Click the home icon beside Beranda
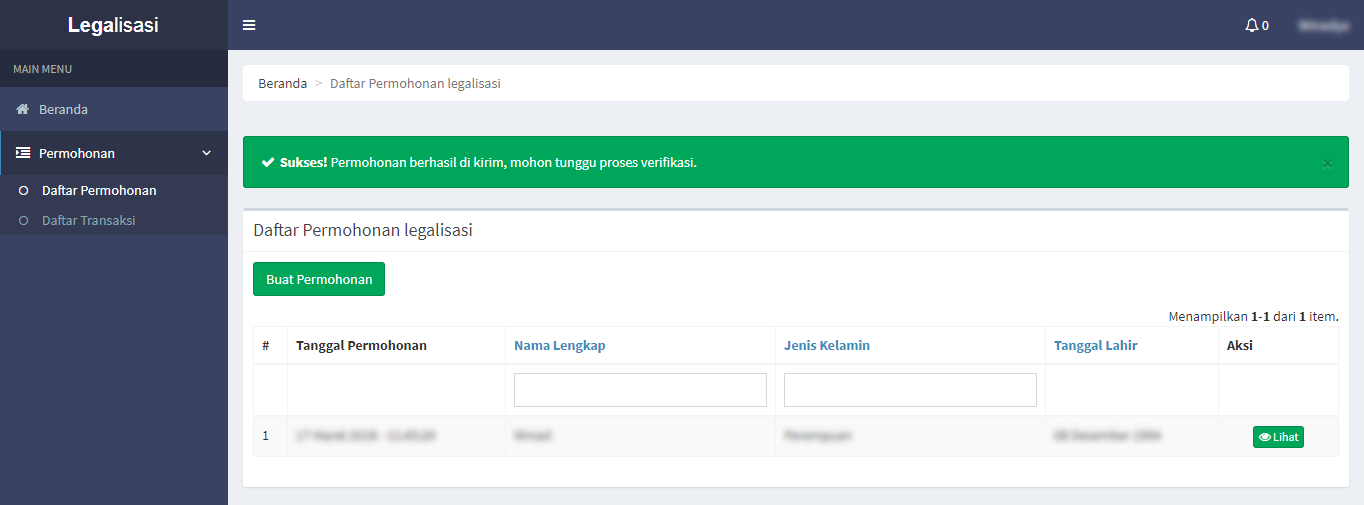Image resolution: width=1364 pixels, height=505 pixels. click(22, 109)
